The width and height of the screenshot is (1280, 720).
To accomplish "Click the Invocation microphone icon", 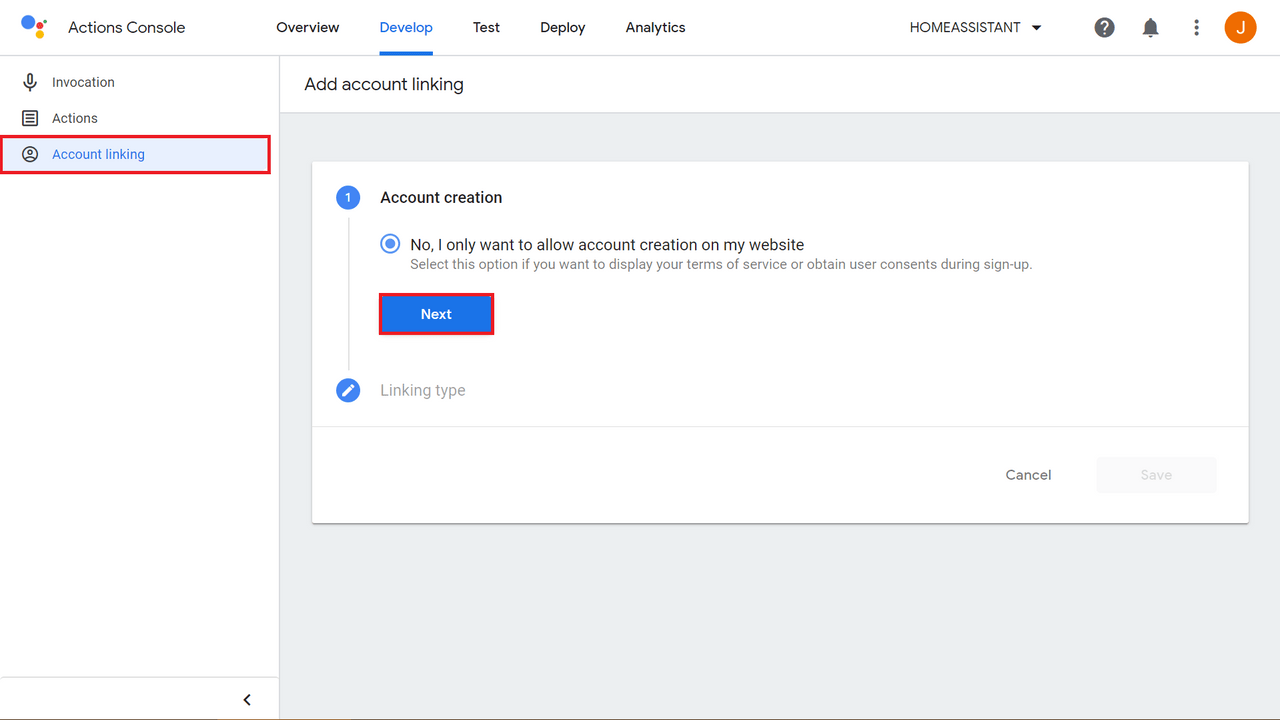I will [x=30, y=82].
